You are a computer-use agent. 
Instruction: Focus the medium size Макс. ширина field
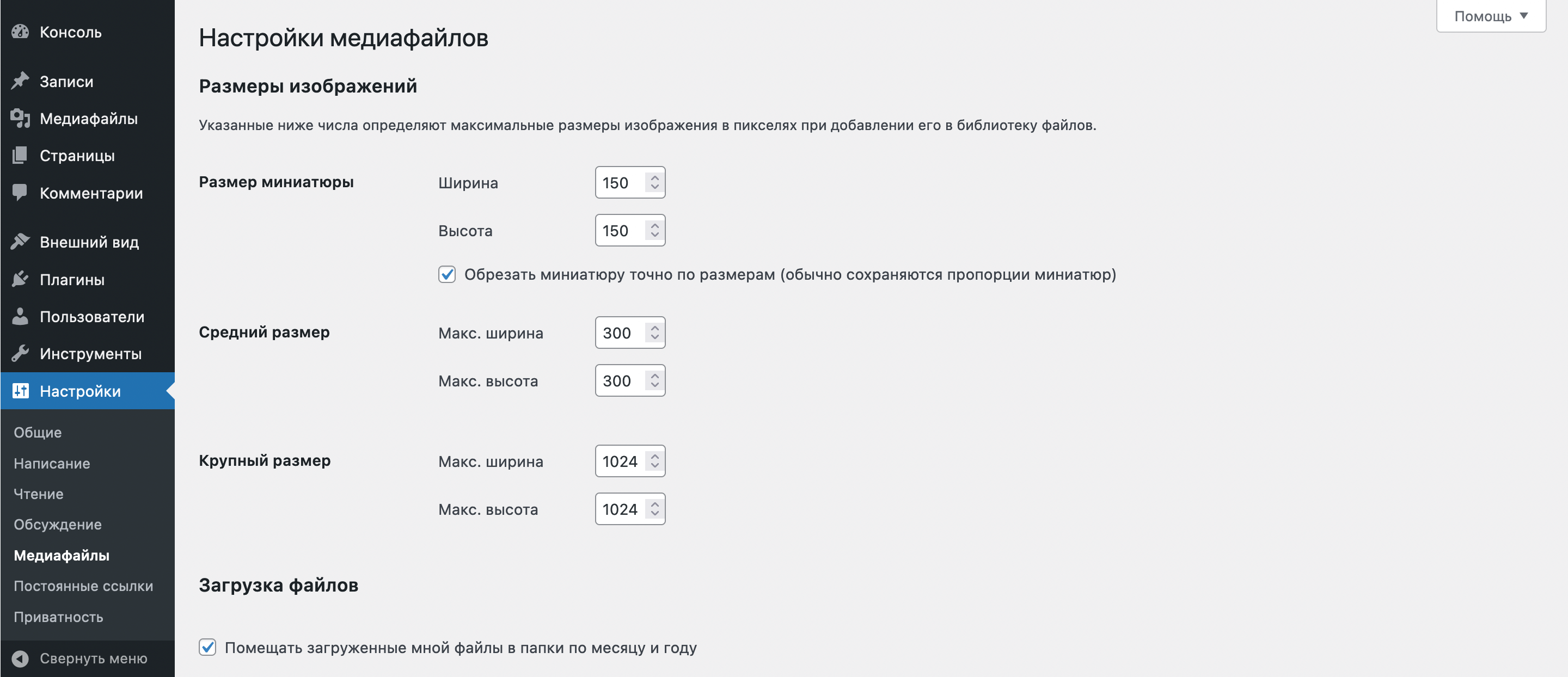[630, 333]
